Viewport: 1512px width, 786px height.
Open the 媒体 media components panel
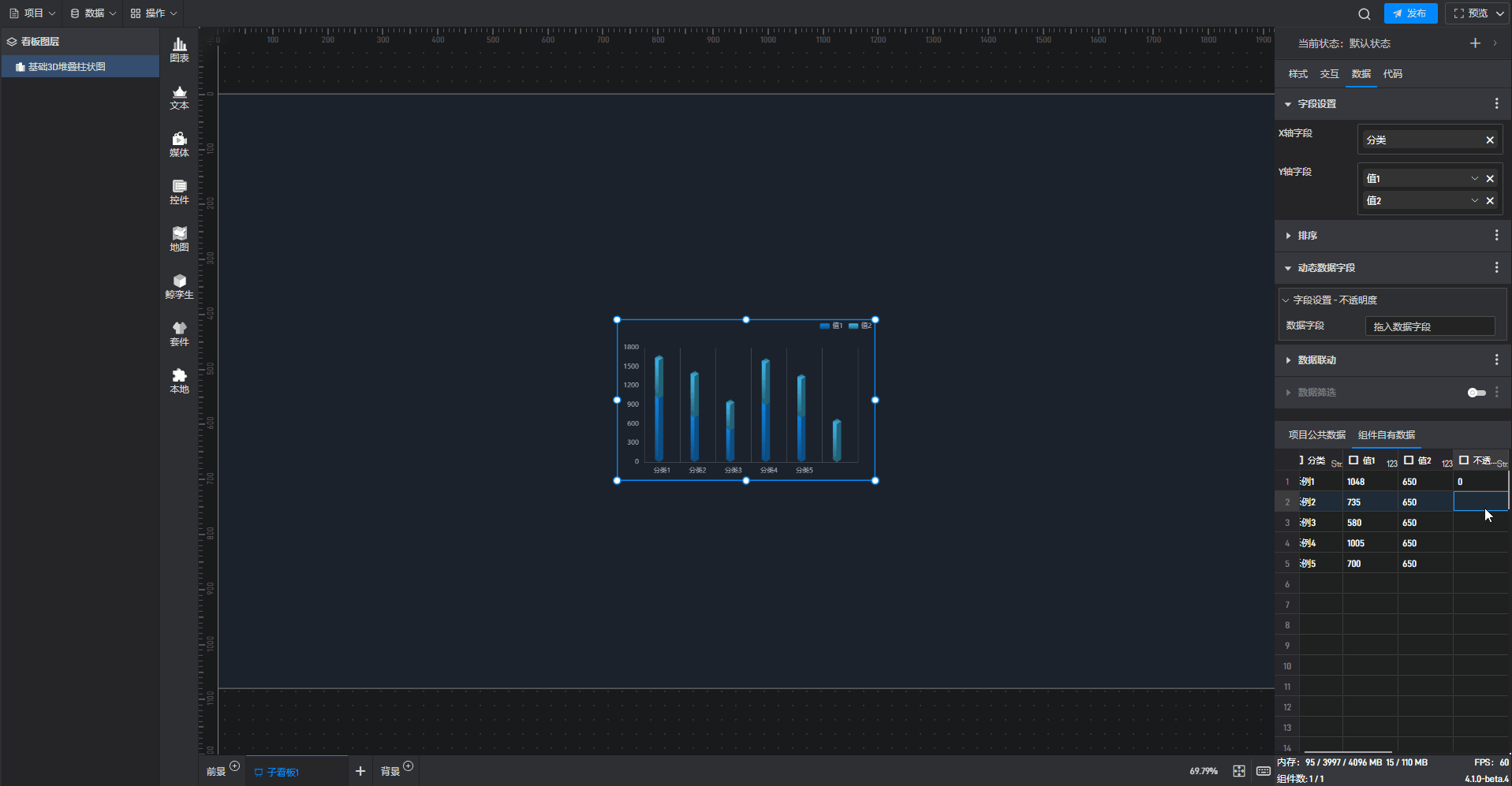(x=180, y=145)
